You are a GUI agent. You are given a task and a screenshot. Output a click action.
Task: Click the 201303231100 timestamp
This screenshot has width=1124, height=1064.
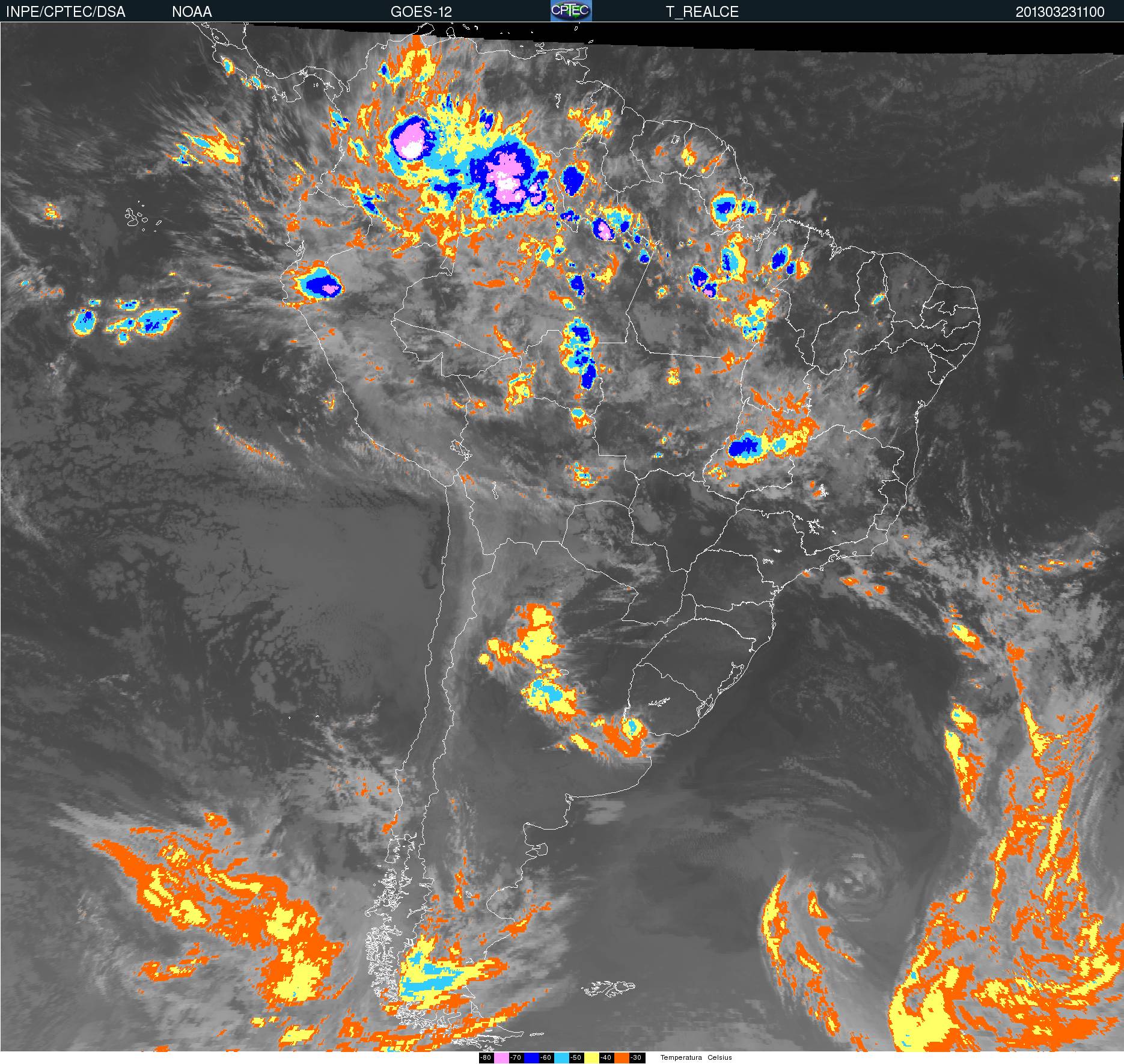[x=1060, y=12]
